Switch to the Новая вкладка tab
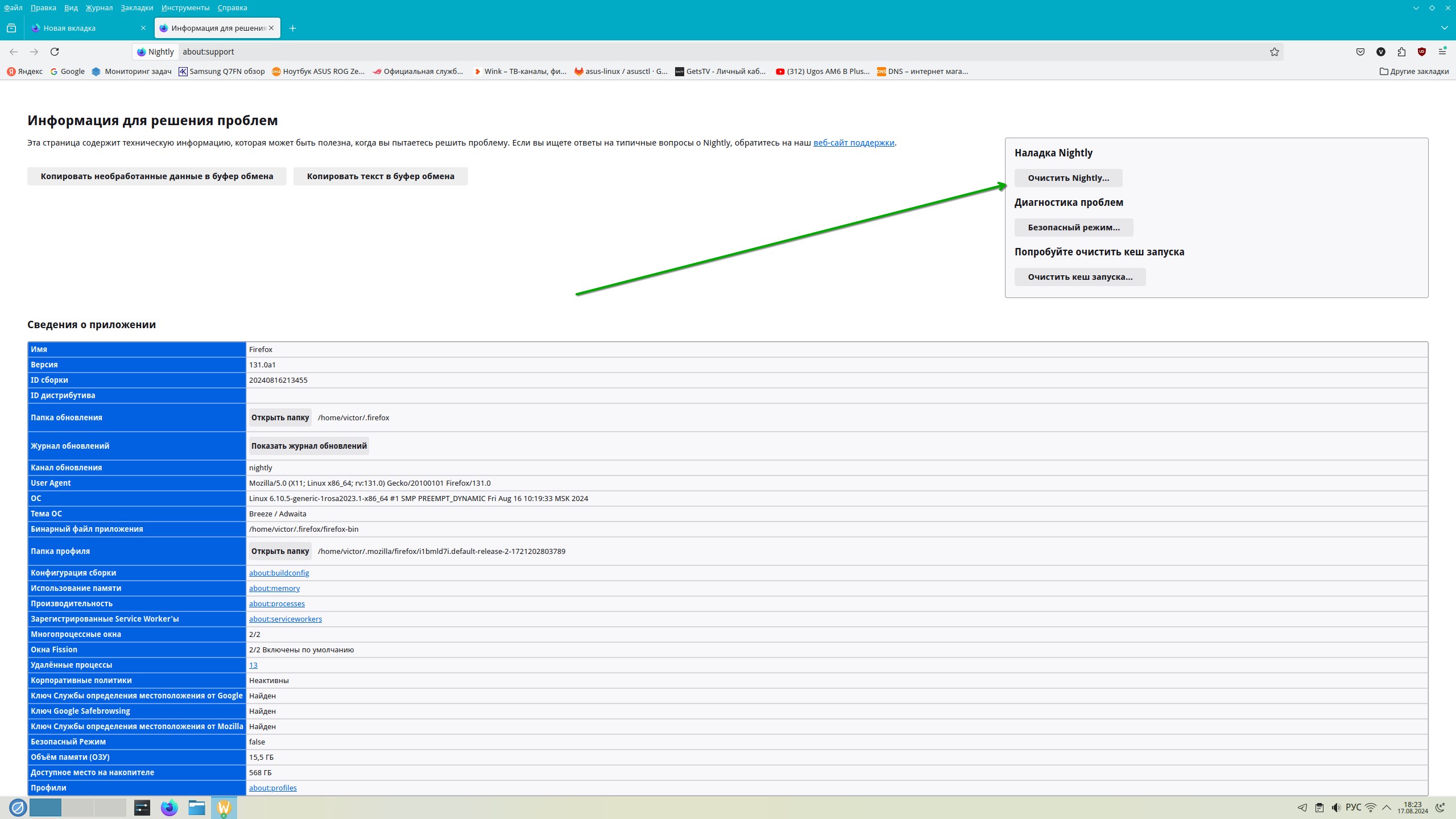 click(x=85, y=28)
